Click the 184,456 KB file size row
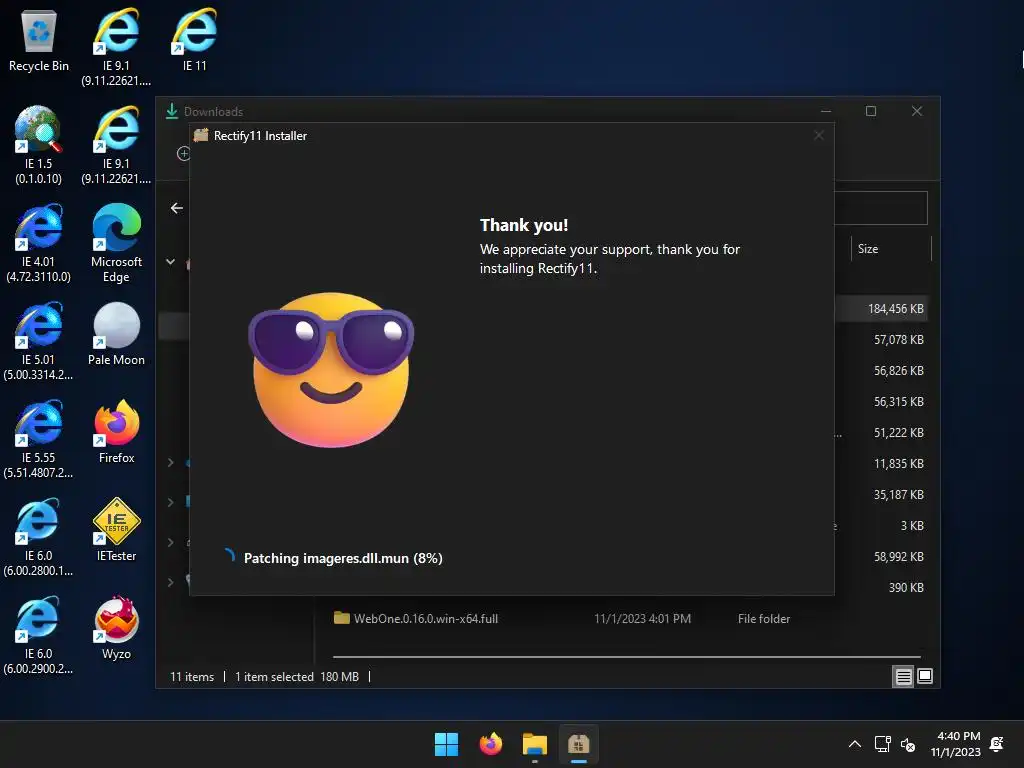 (895, 309)
